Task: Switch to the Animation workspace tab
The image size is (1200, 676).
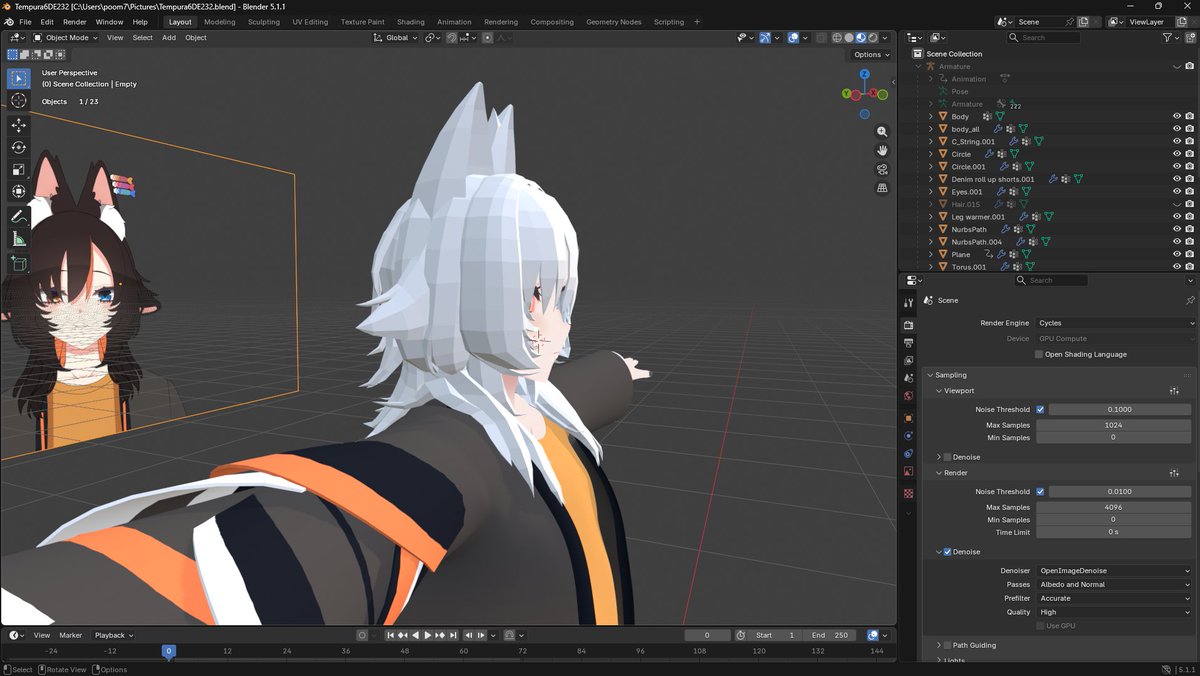Action: (454, 22)
